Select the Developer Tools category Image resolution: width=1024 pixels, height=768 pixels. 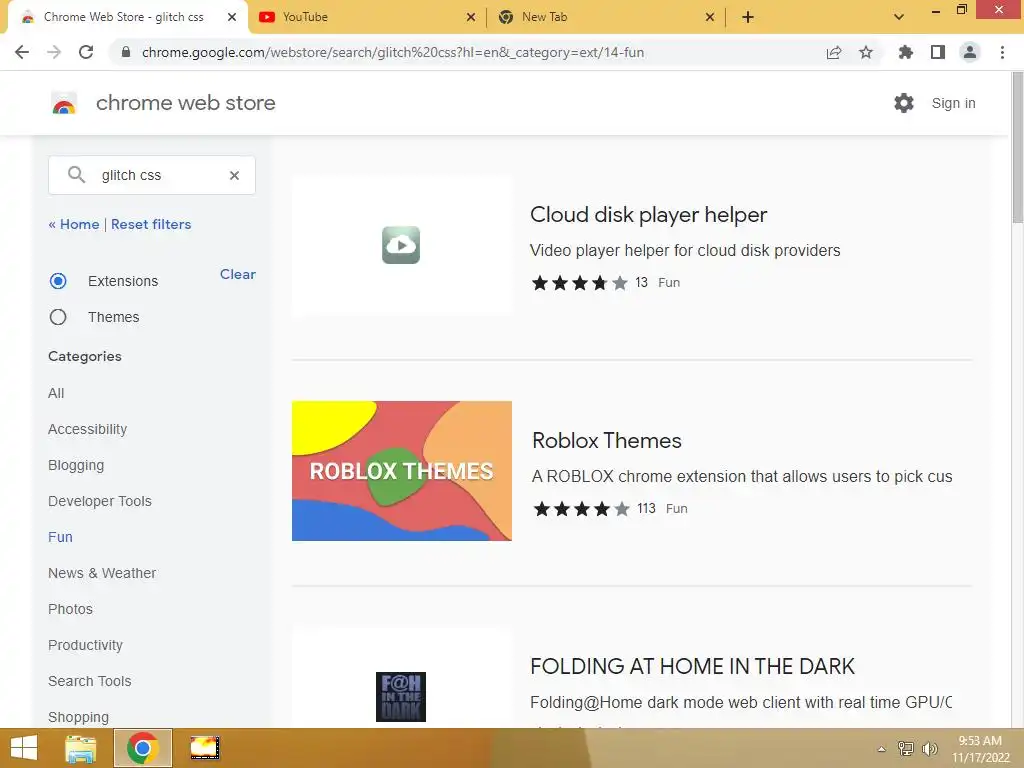(x=100, y=501)
